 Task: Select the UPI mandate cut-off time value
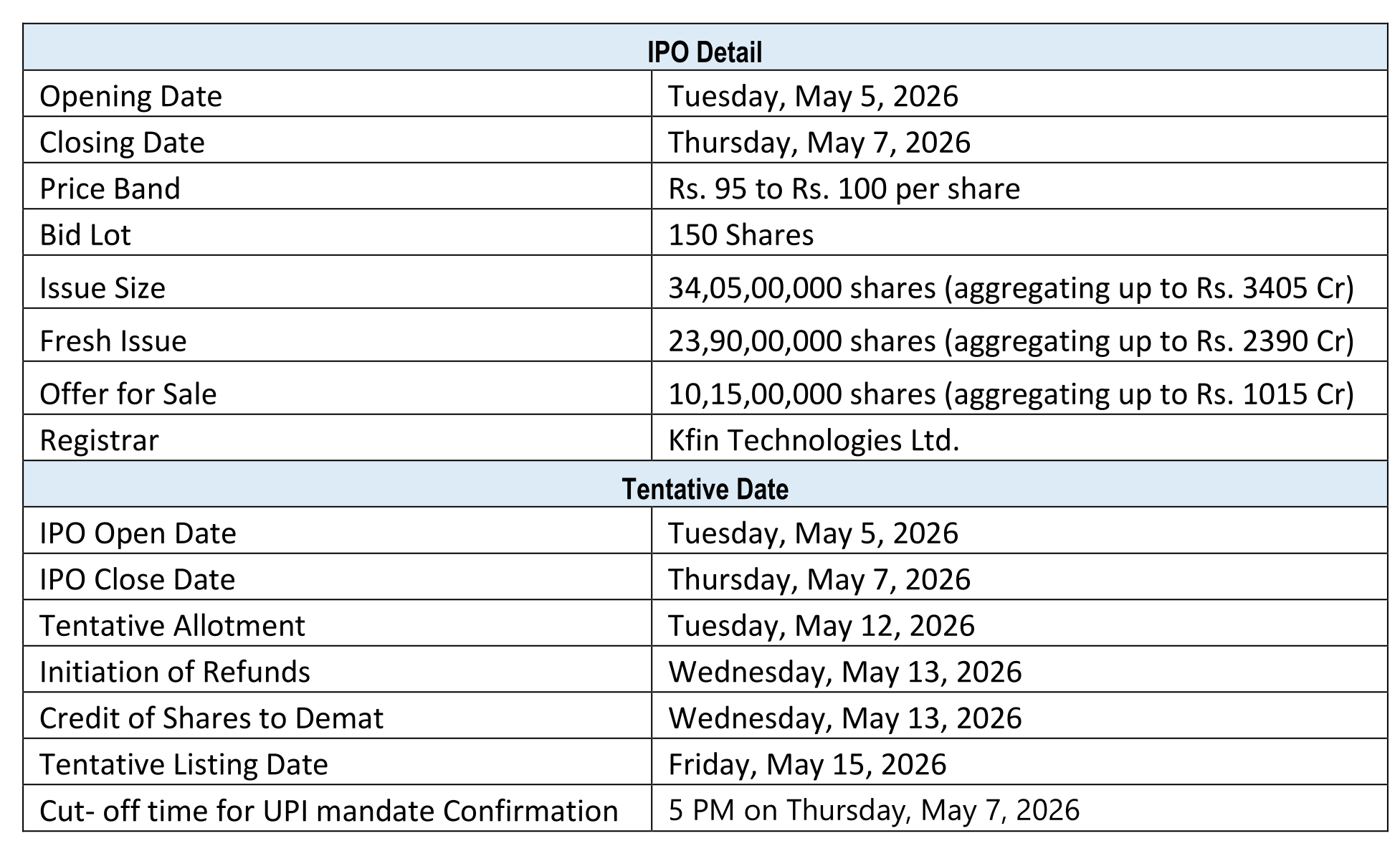point(874,810)
